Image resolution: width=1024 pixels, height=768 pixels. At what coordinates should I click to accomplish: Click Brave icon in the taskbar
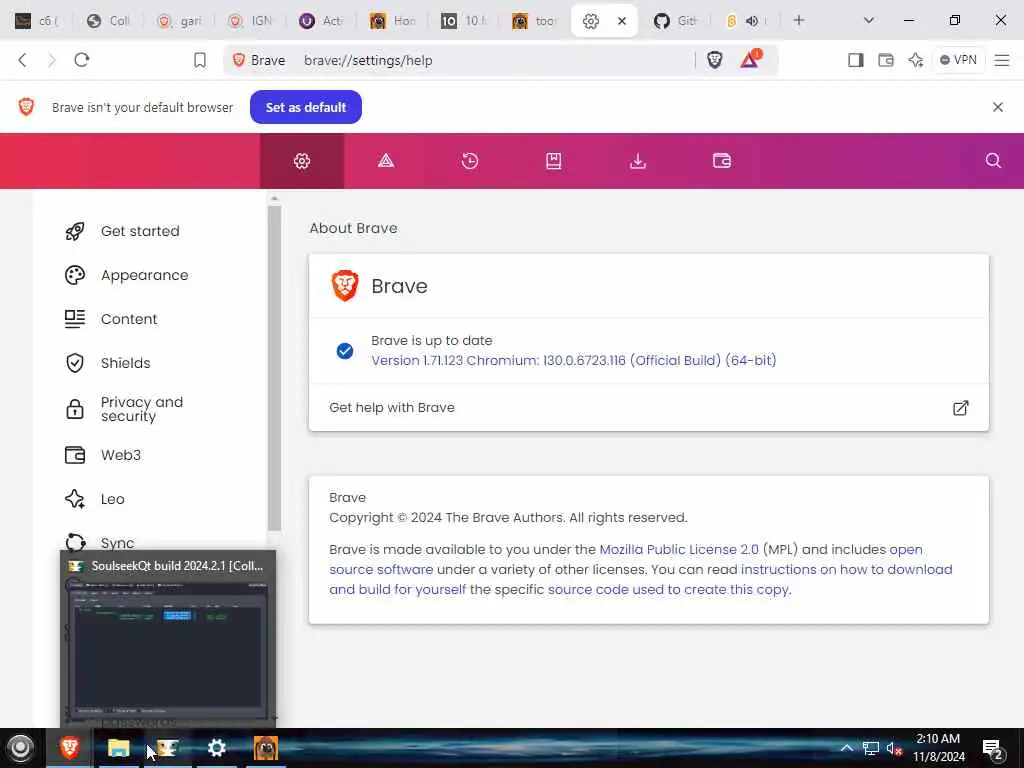70,748
